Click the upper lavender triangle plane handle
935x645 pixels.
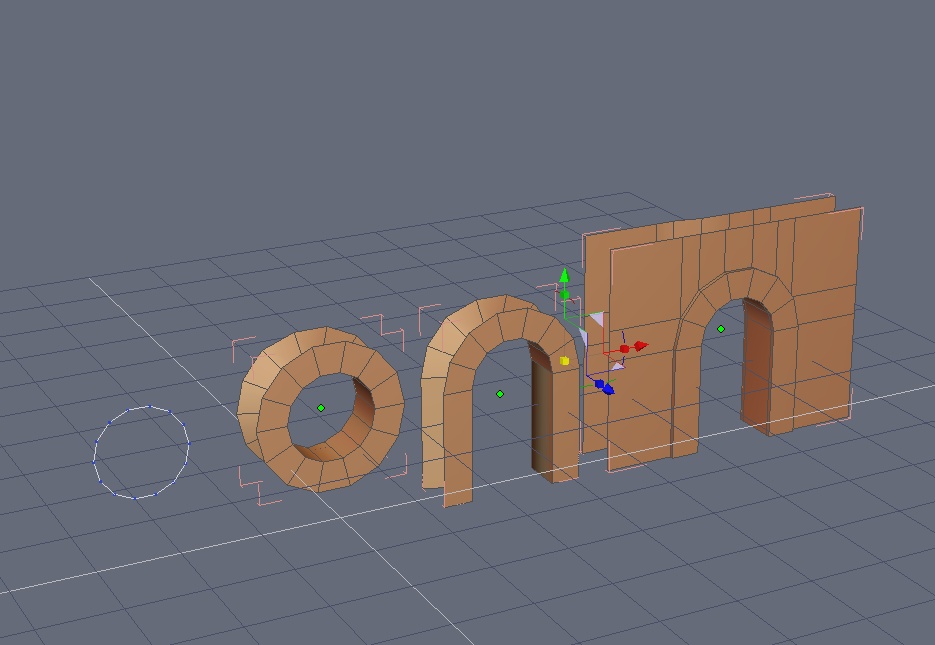[x=598, y=318]
